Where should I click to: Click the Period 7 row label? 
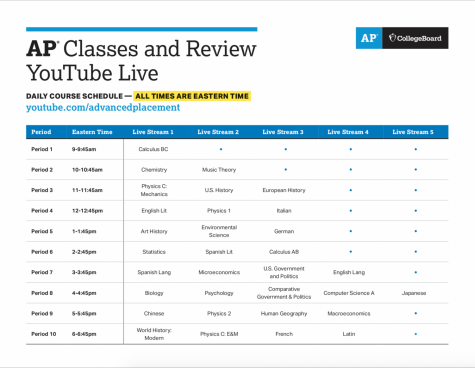[x=42, y=272]
